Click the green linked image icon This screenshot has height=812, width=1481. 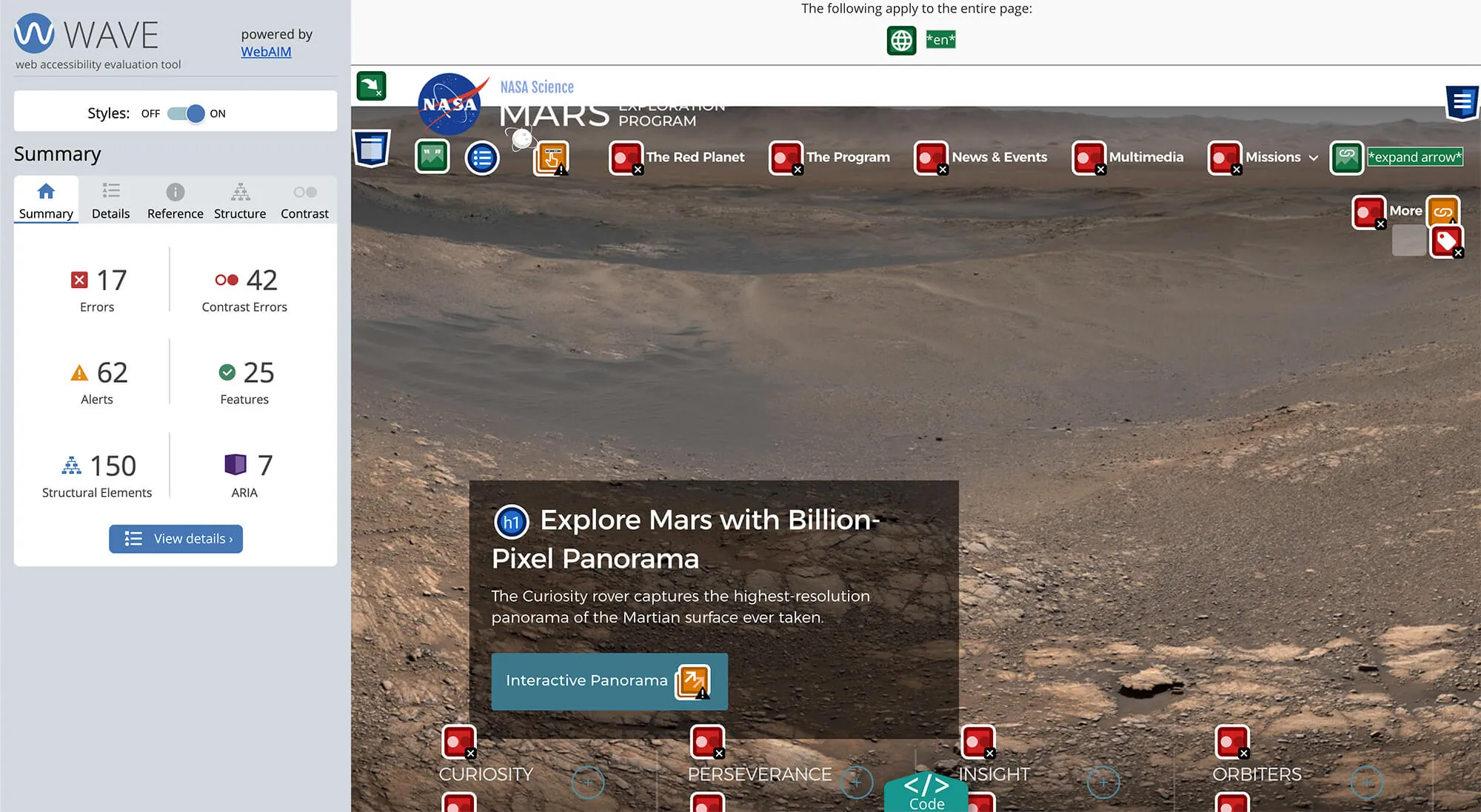pos(1347,158)
